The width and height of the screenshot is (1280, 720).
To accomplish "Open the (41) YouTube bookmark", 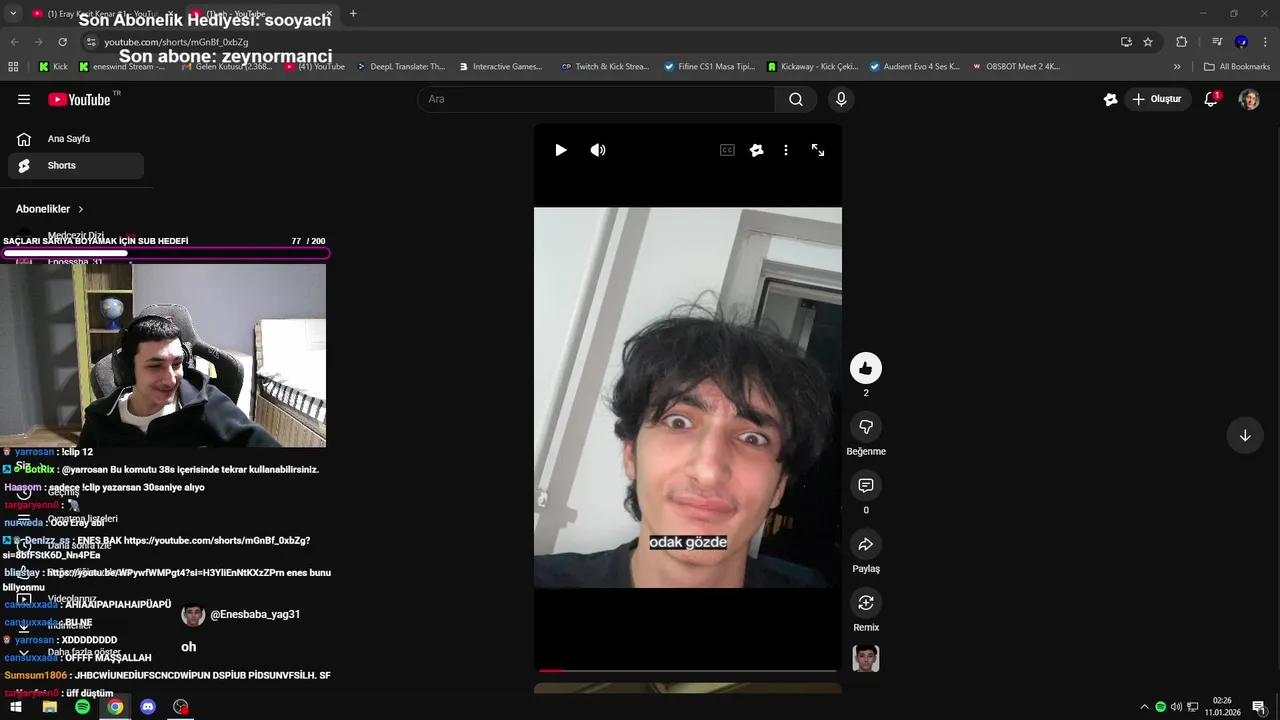I will [315, 67].
